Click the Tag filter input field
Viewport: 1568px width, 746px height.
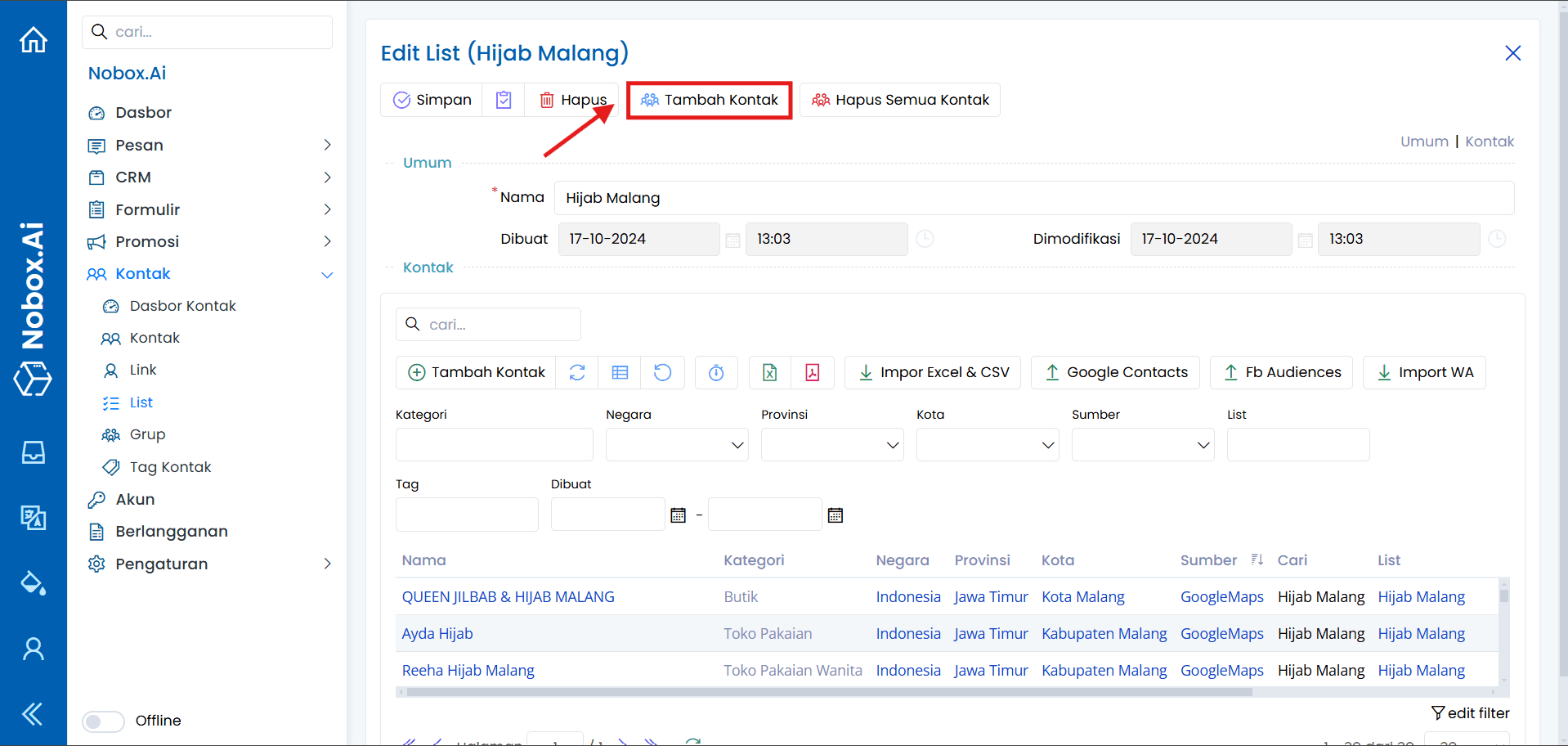tap(467, 514)
